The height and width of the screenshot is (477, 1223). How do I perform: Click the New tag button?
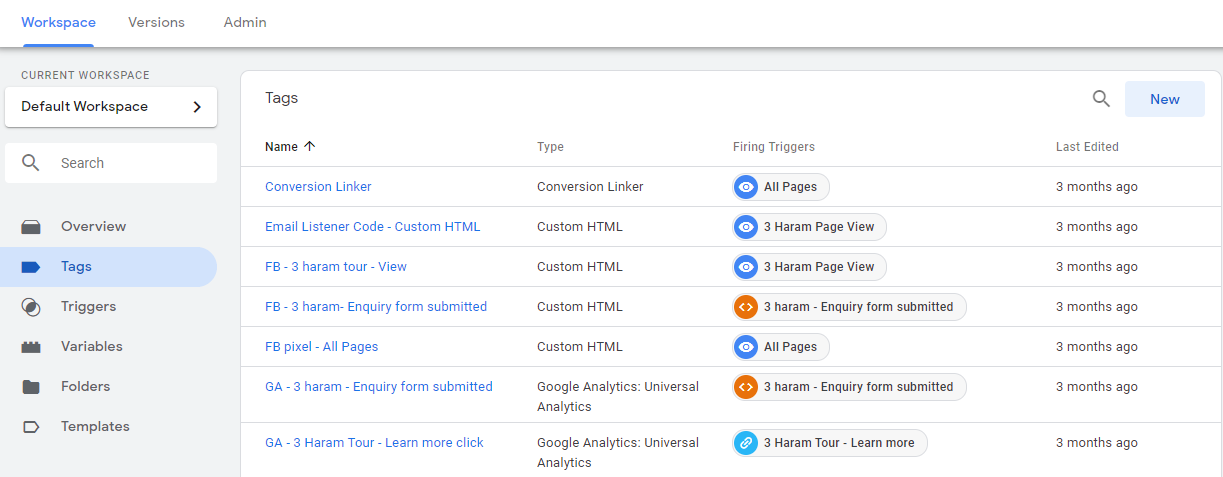pos(1164,99)
